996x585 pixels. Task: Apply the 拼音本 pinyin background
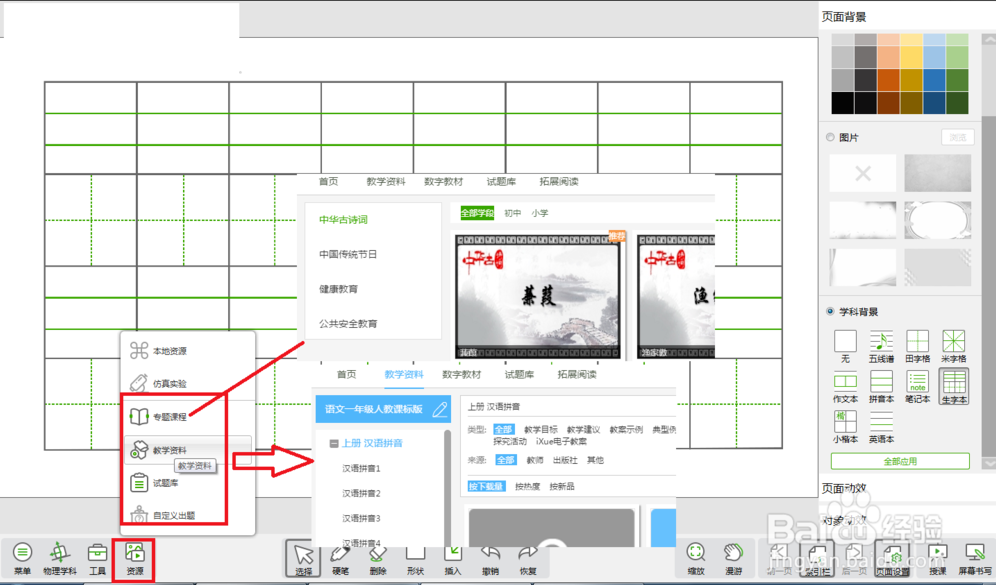click(882, 387)
